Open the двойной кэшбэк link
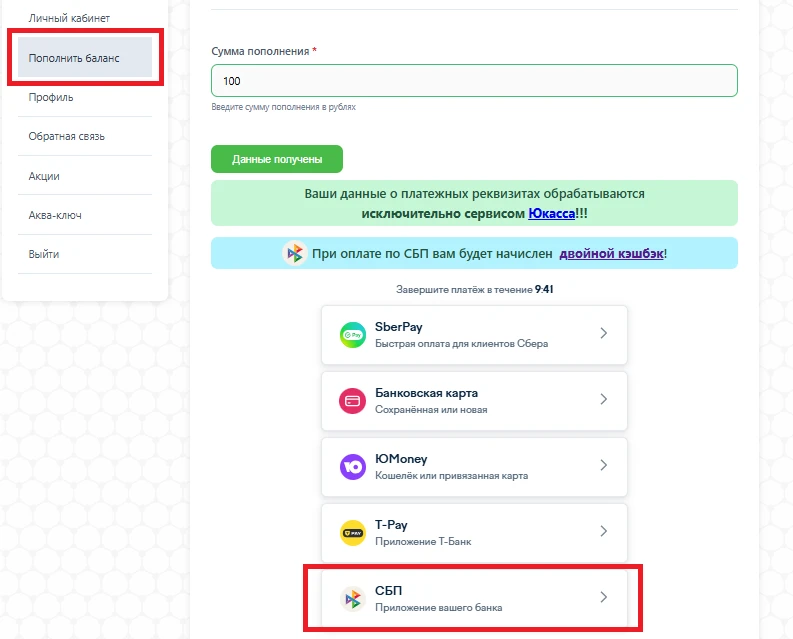 click(611, 253)
